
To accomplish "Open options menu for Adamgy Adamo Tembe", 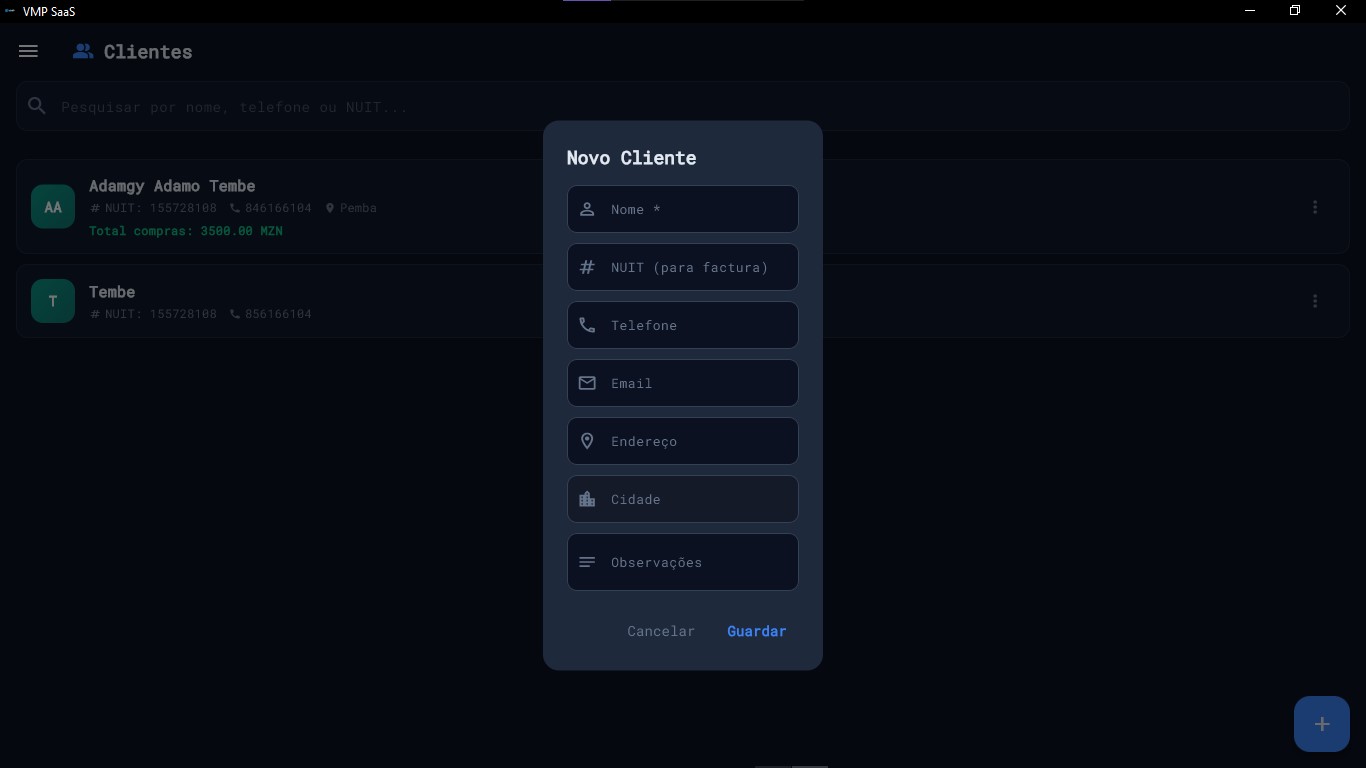I will [1315, 207].
